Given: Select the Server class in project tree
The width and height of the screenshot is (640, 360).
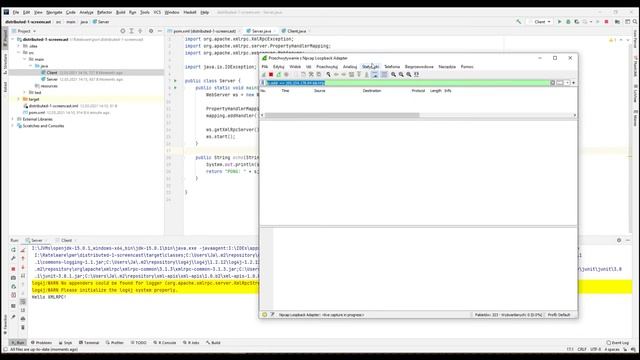Looking at the screenshot, I should (x=52, y=79).
